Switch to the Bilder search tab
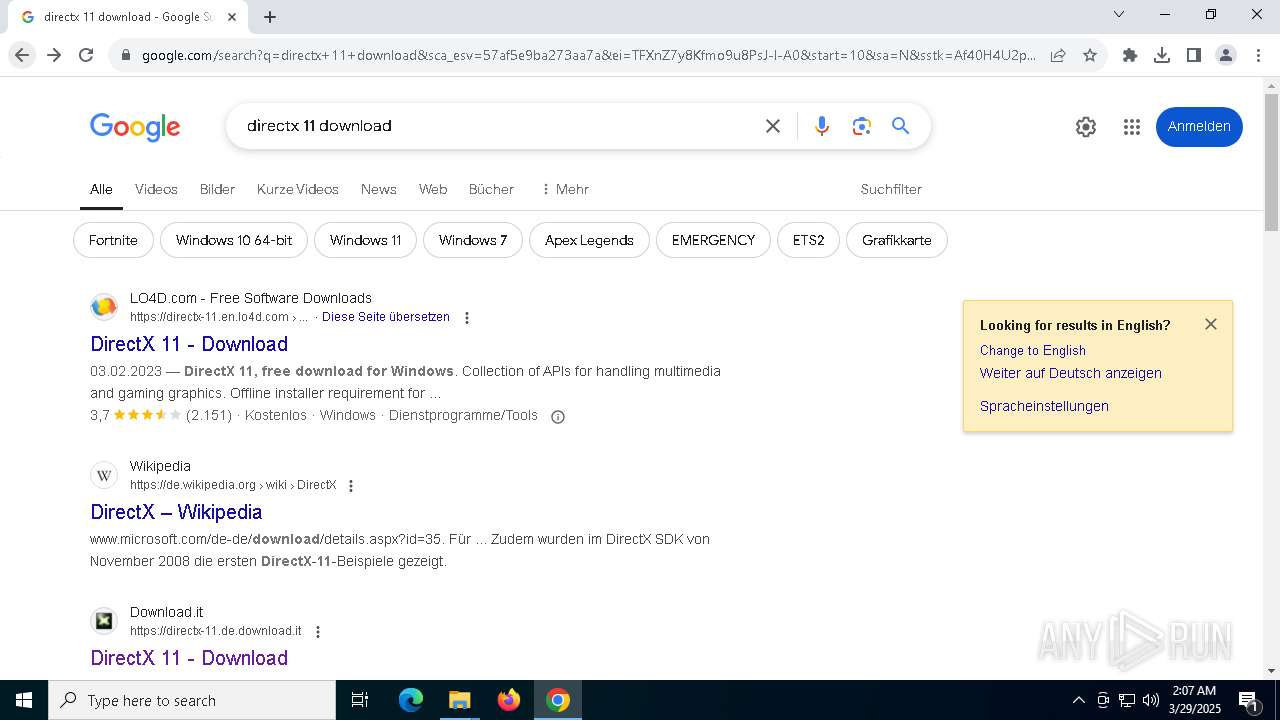 click(x=217, y=189)
